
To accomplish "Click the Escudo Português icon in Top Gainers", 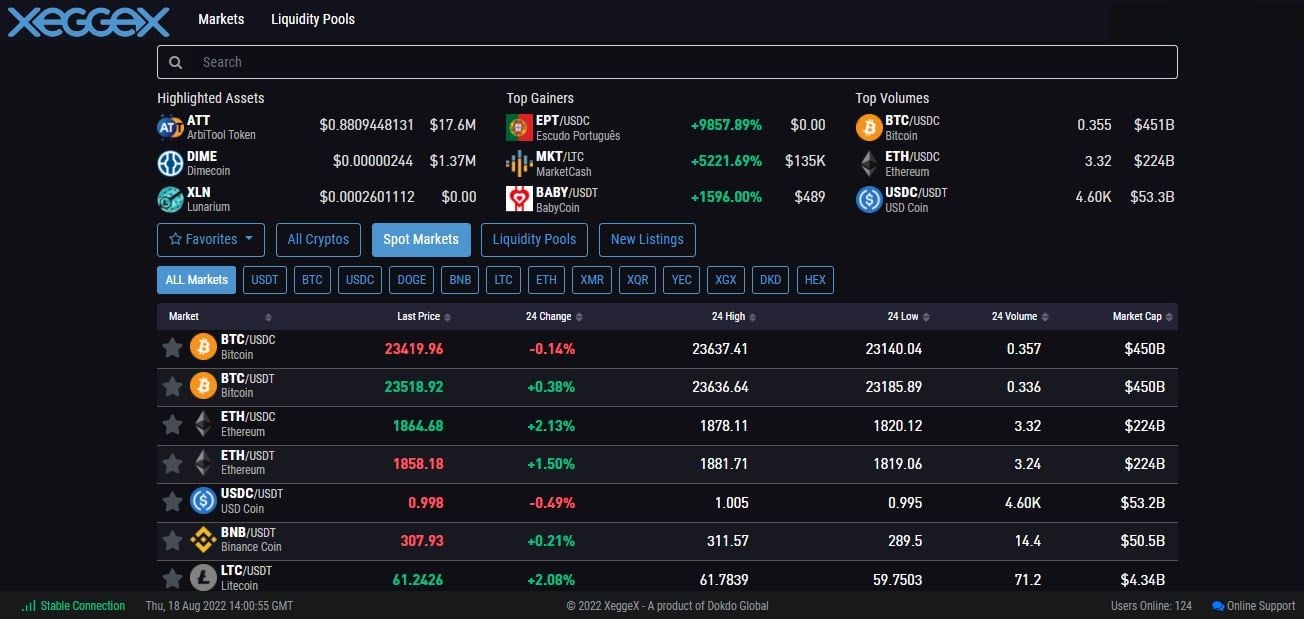I will pyautogui.click(x=519, y=126).
